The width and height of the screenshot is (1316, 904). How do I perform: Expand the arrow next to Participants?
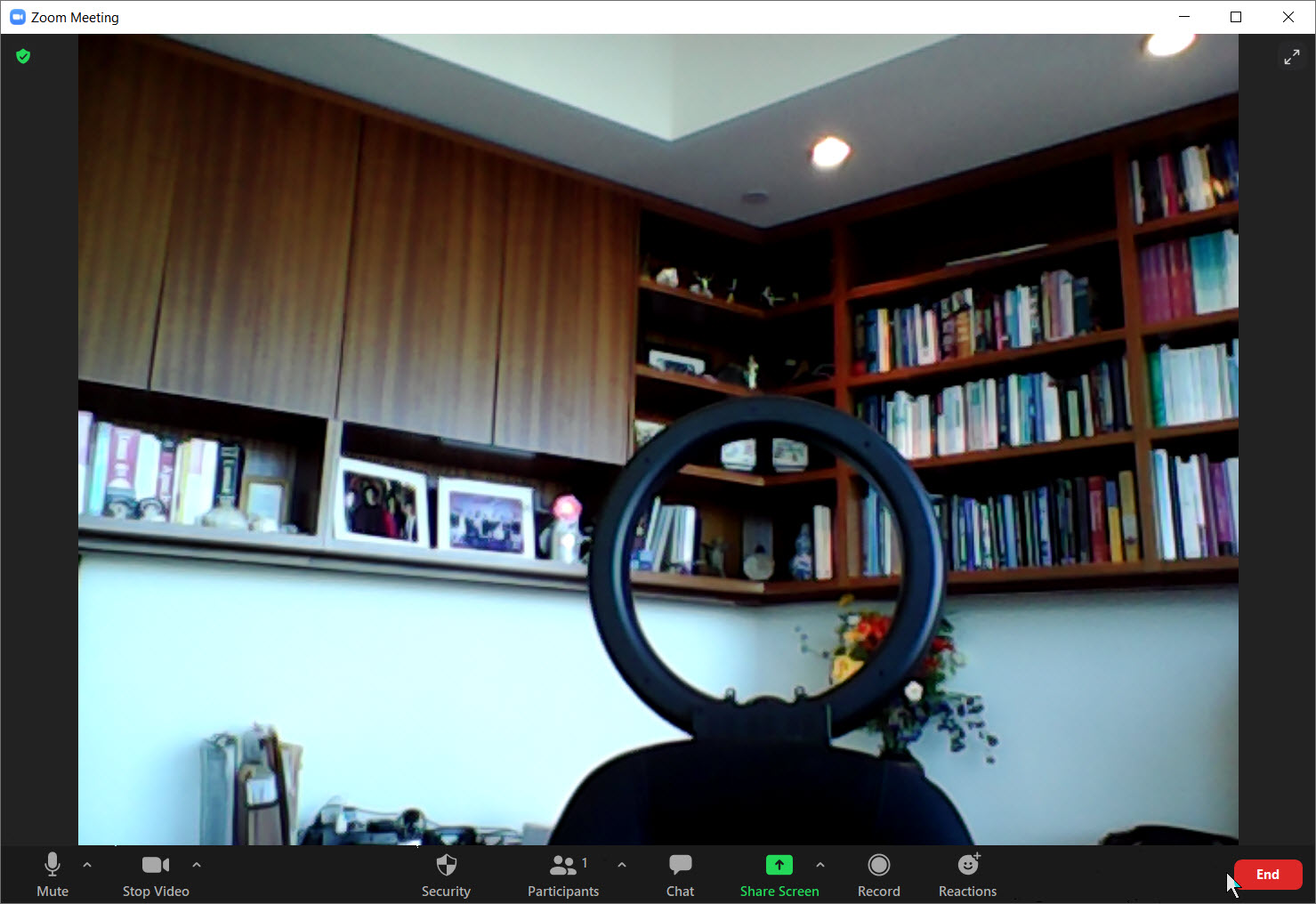tap(622, 865)
